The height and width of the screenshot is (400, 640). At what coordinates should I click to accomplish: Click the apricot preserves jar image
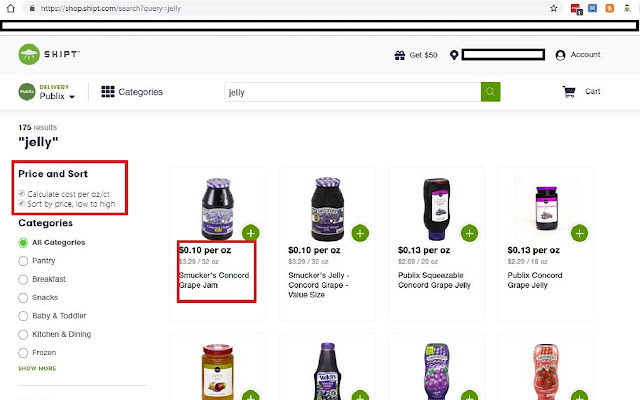218,372
